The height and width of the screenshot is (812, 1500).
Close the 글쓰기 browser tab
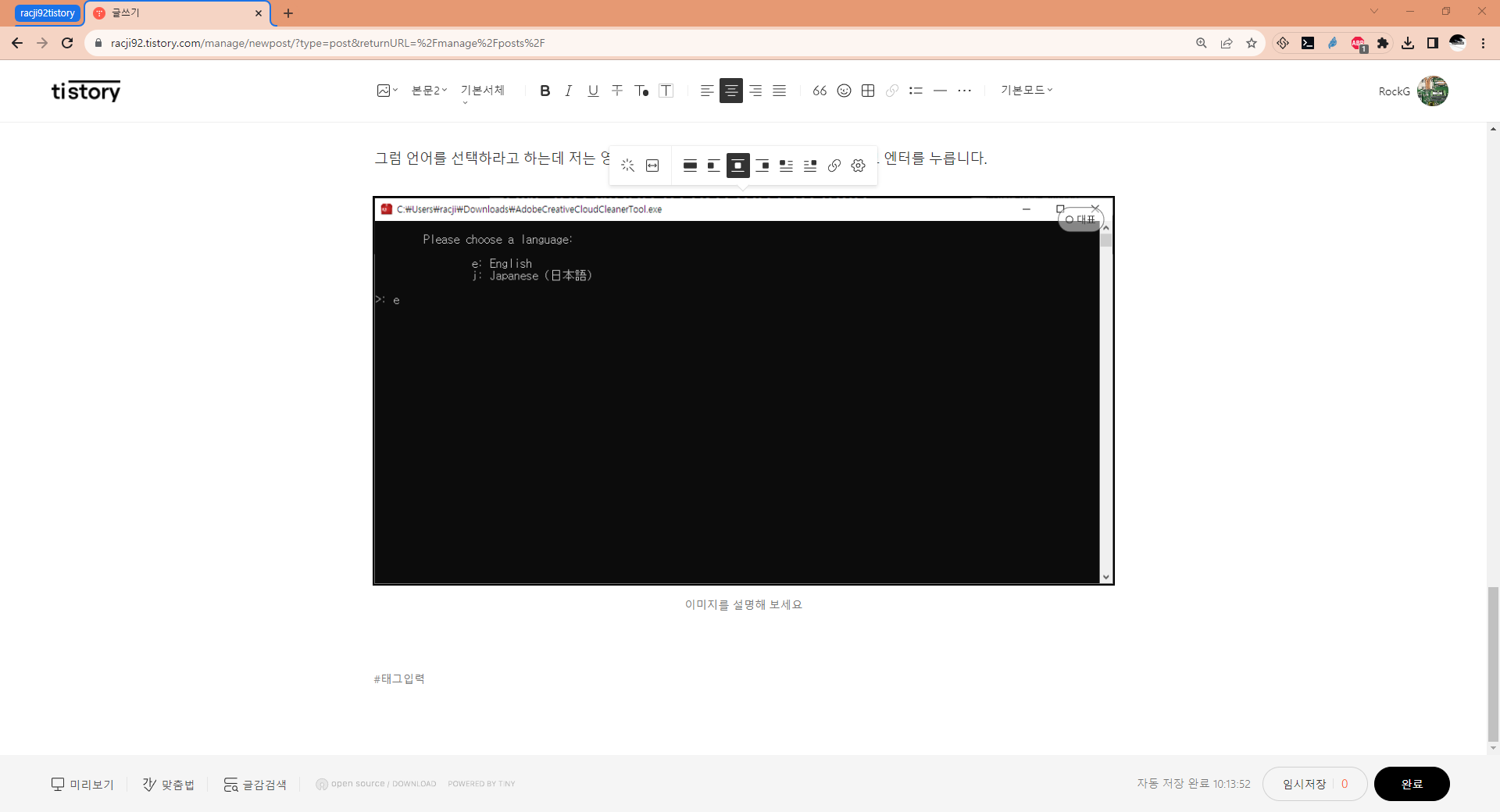259,13
